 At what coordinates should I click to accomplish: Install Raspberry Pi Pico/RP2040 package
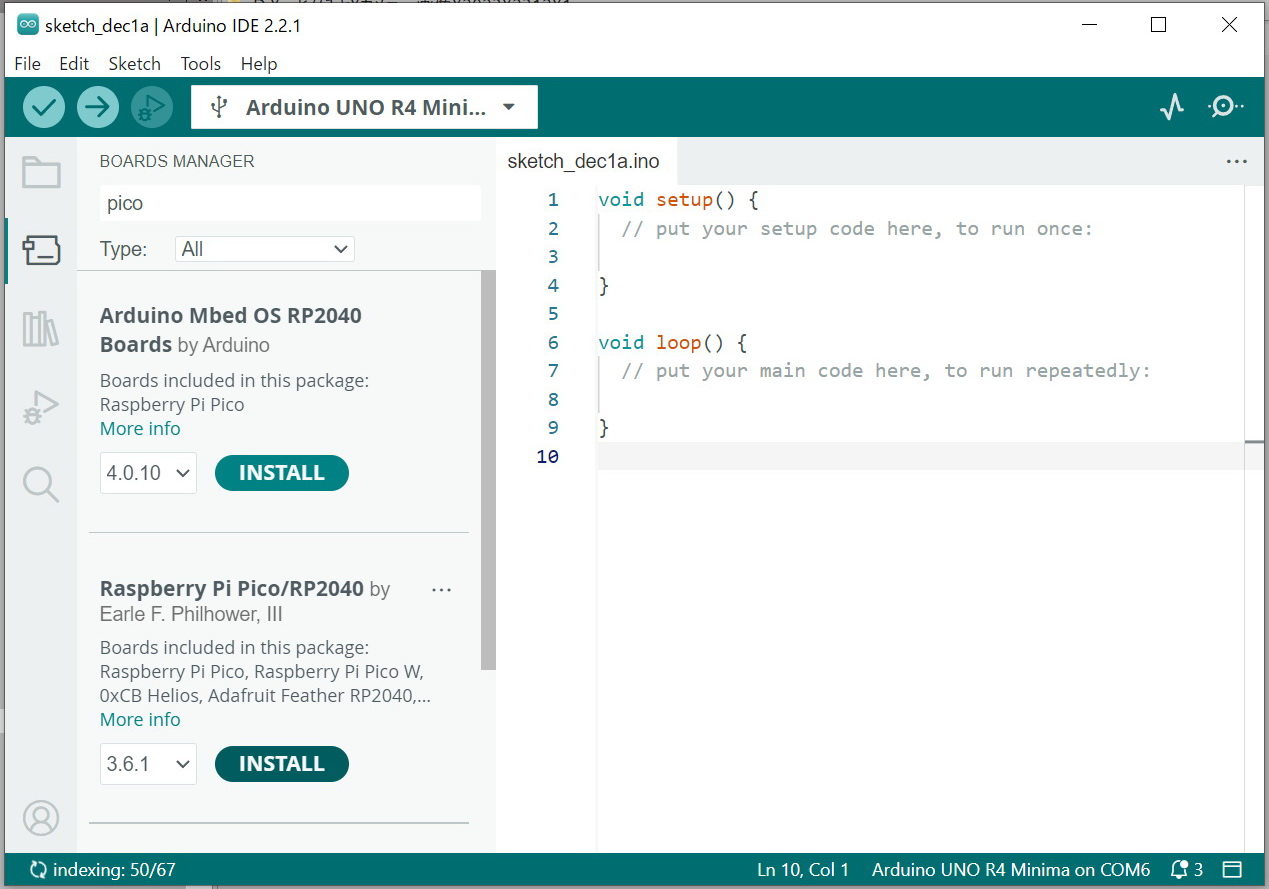(282, 764)
